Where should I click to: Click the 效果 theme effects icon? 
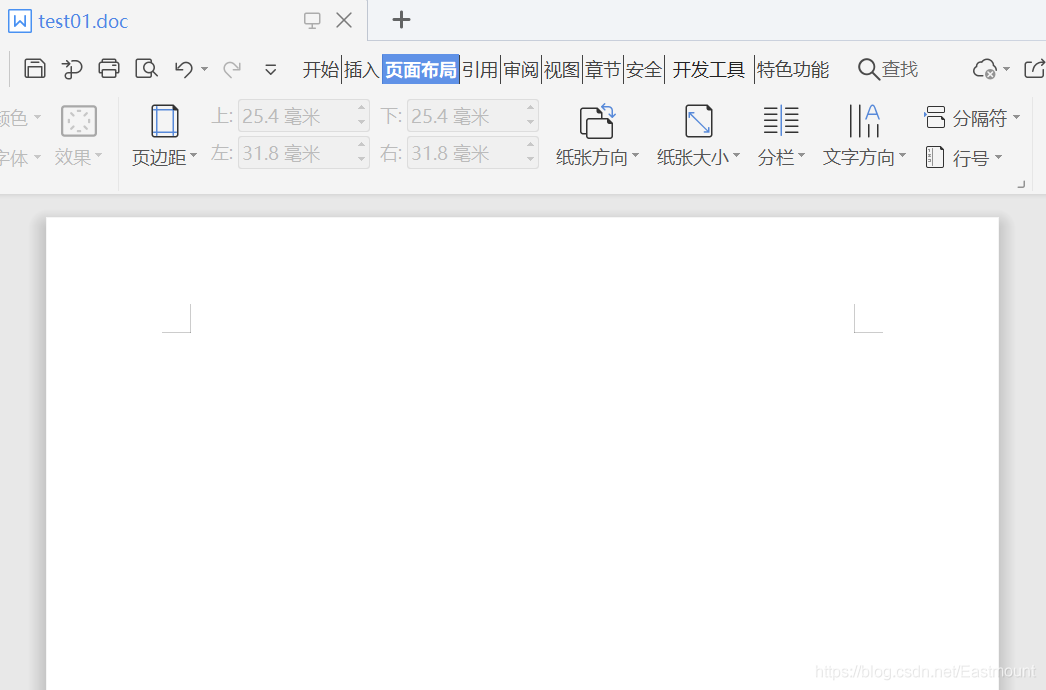coord(79,121)
